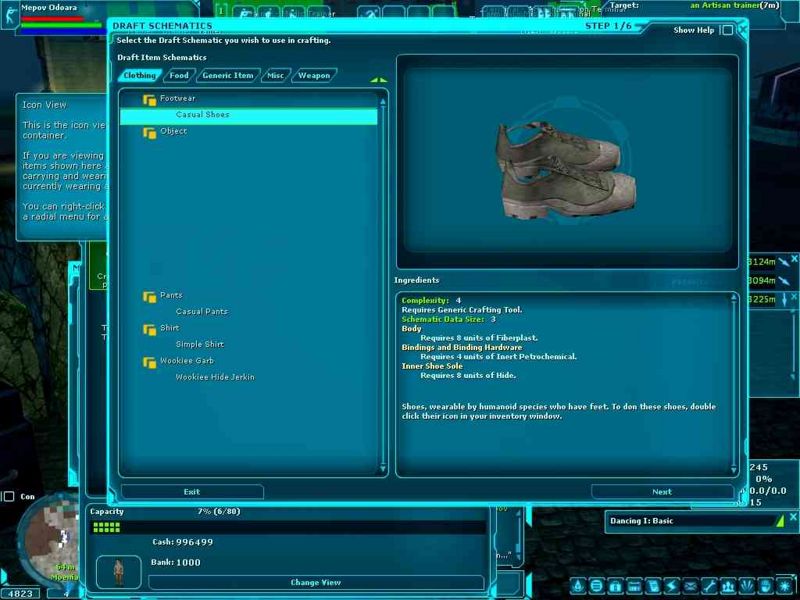Click the Object category folder icon
This screenshot has height=600, width=800.
point(149,132)
